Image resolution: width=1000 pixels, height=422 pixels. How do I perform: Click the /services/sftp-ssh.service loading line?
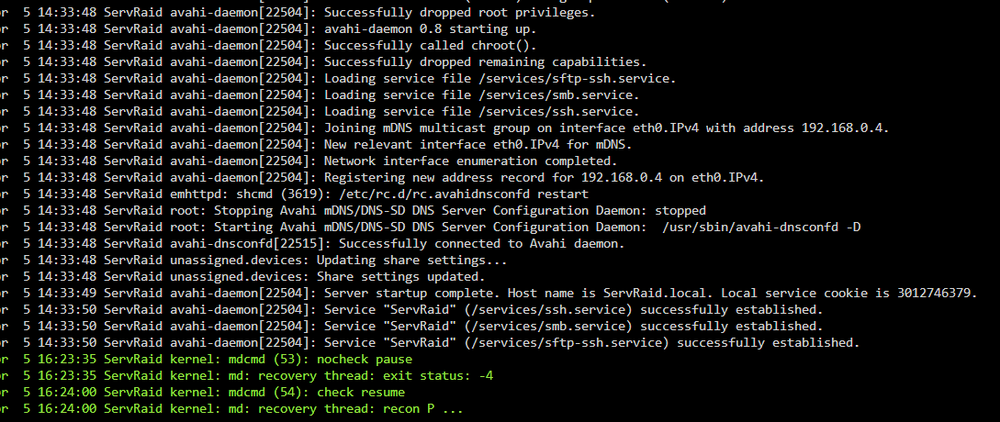[x=339, y=79]
